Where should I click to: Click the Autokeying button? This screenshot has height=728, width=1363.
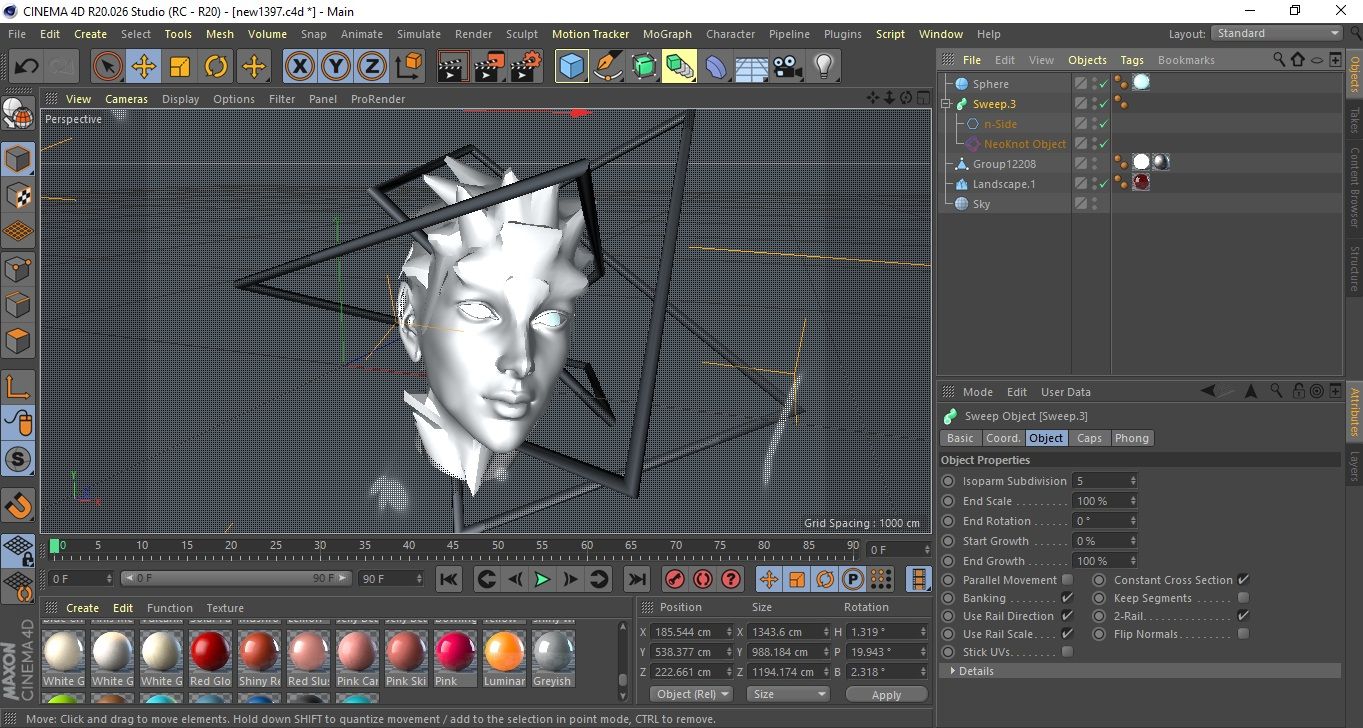703,579
